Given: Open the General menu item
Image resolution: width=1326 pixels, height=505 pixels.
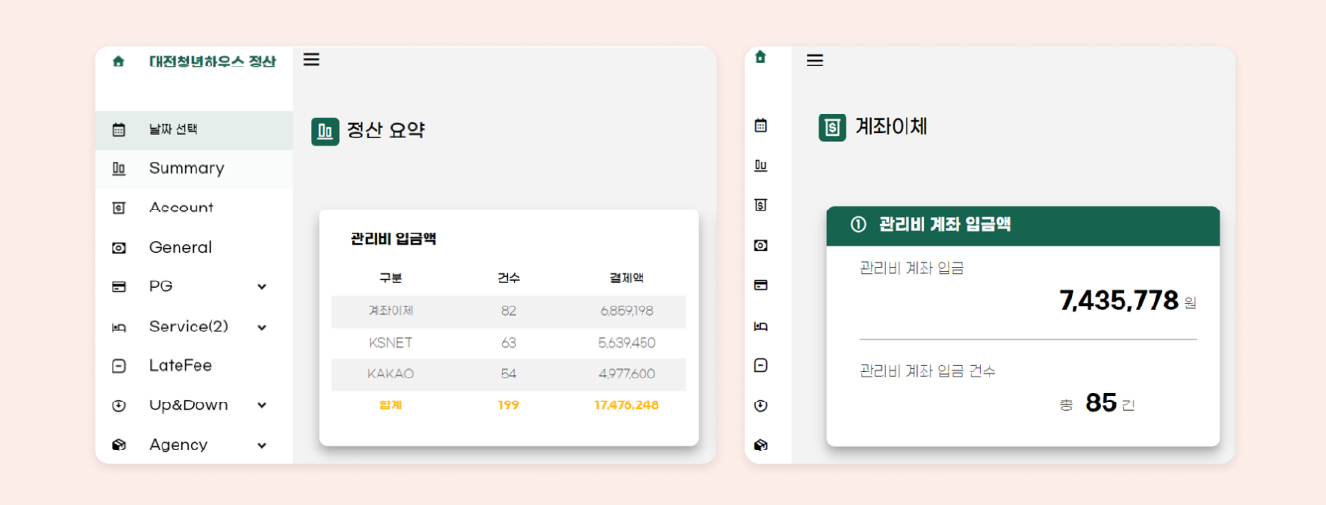Looking at the screenshot, I should 194,247.
